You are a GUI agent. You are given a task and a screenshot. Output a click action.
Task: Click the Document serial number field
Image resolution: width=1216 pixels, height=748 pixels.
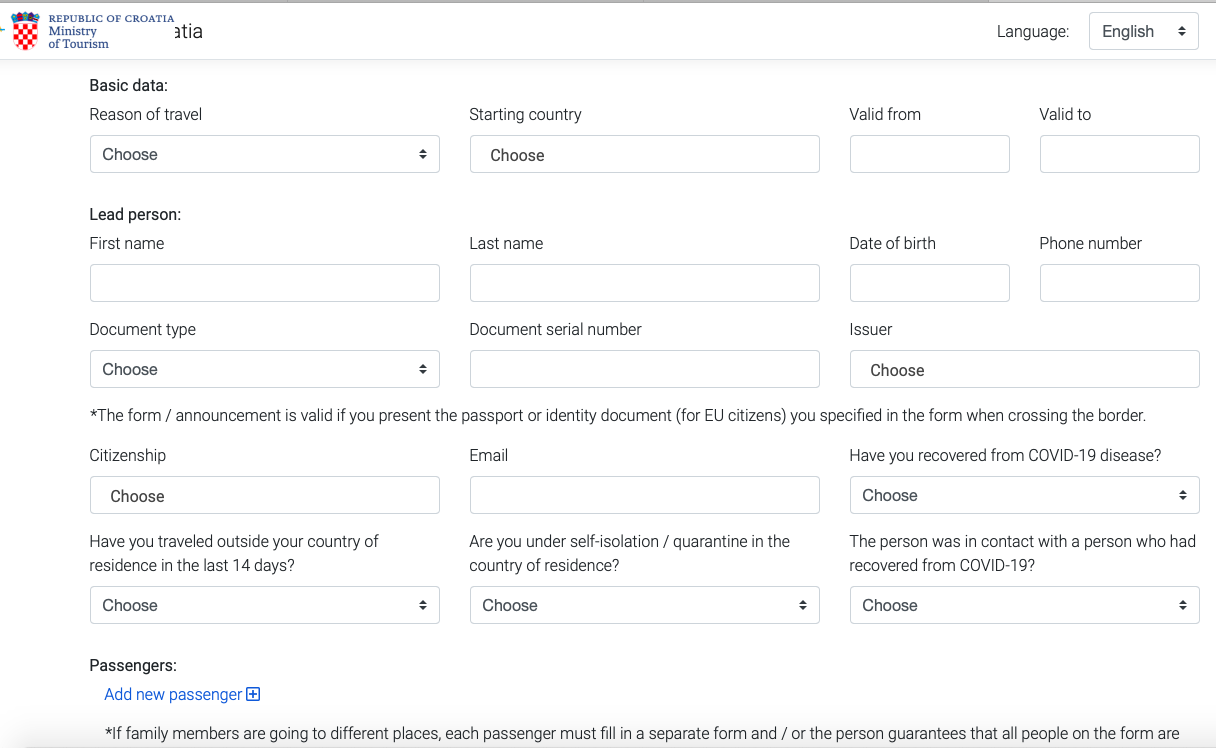tap(644, 369)
